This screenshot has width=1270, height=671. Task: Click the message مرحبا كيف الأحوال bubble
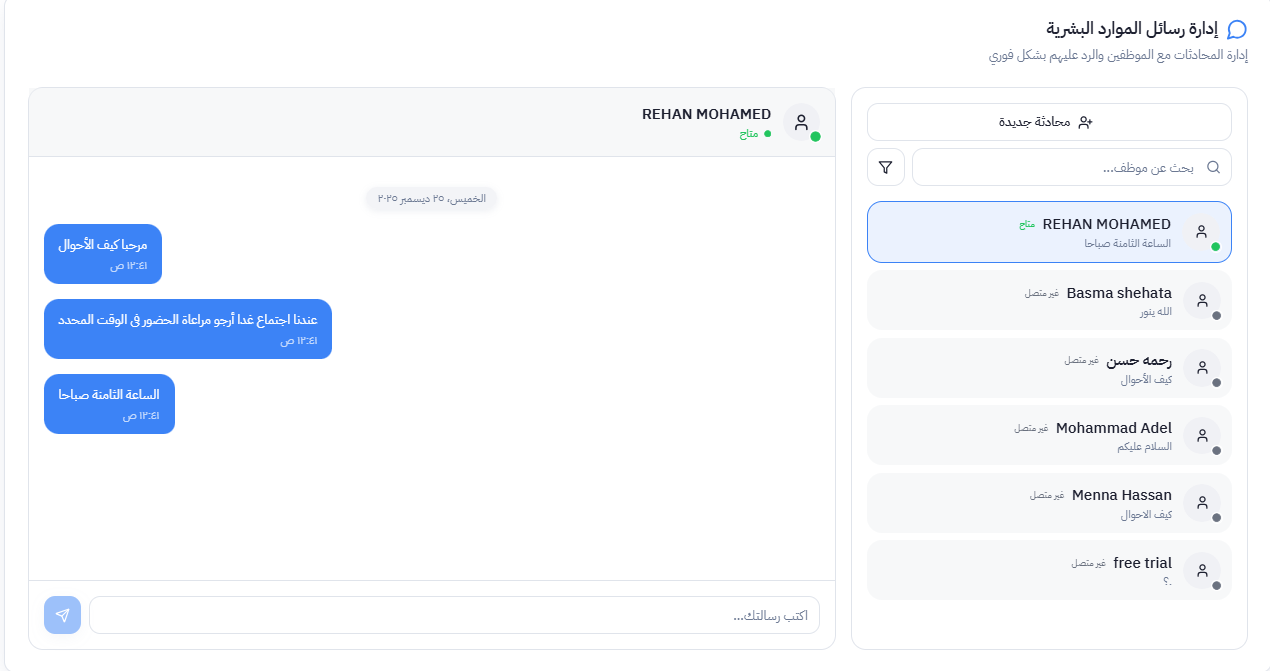(103, 254)
